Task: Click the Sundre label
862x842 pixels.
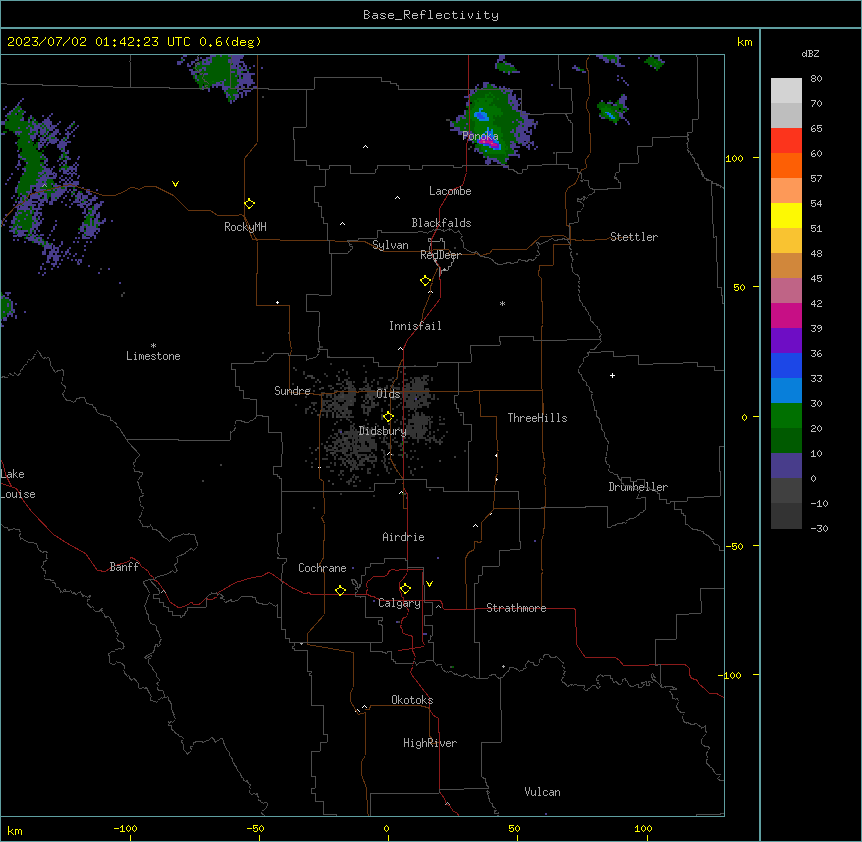Action: coord(292,391)
